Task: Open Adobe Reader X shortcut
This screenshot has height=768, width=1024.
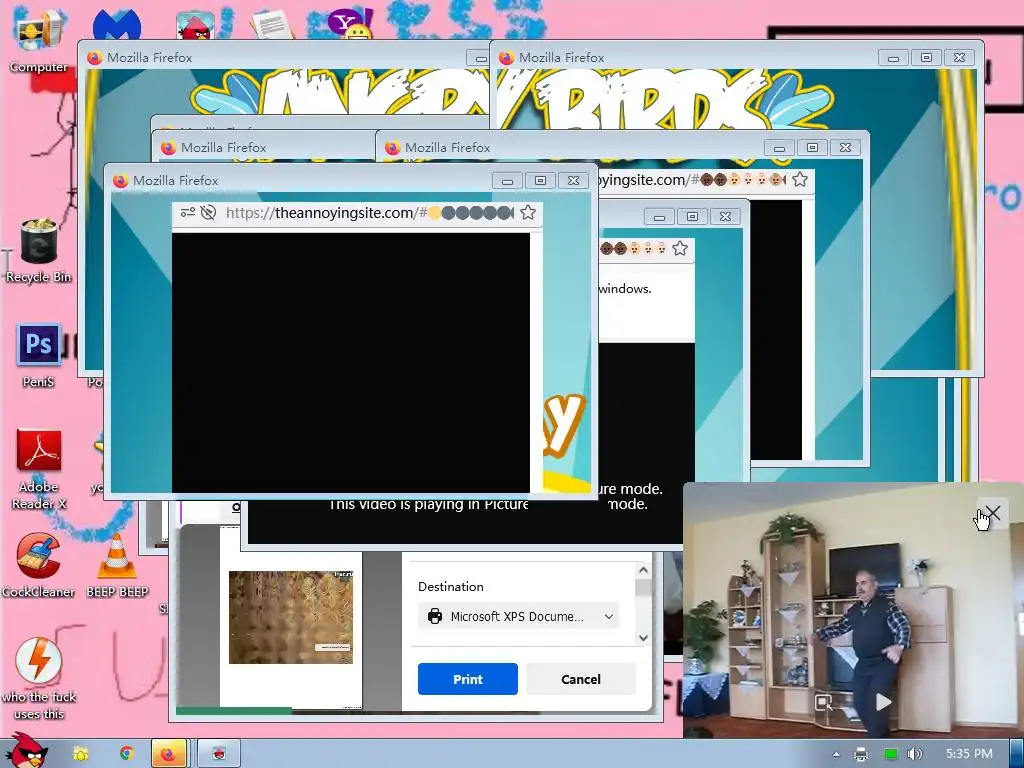Action: (x=39, y=469)
